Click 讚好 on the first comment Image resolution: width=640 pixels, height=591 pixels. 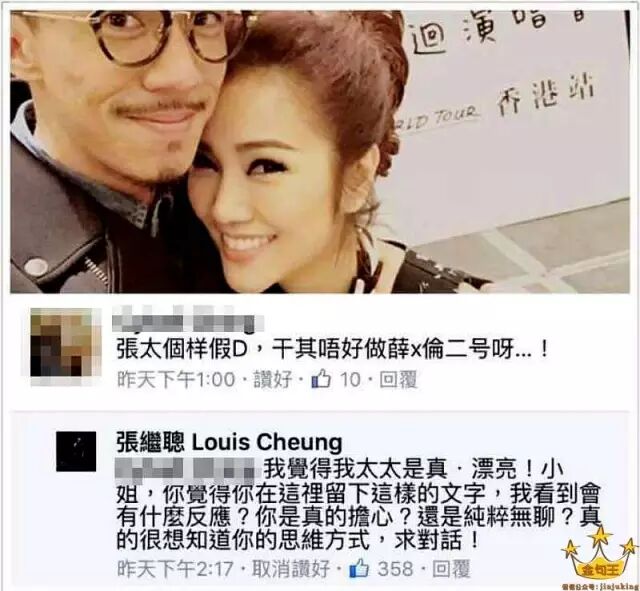[x=273, y=380]
